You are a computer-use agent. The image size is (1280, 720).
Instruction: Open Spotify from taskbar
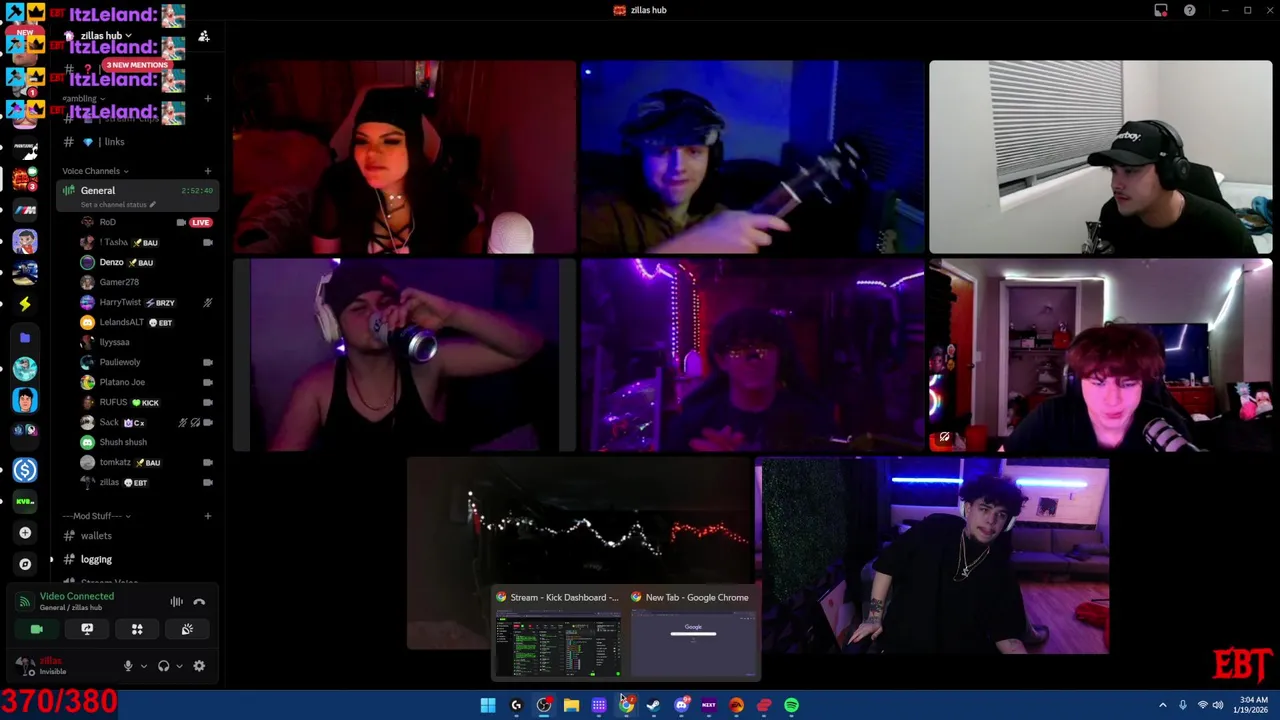coord(791,705)
